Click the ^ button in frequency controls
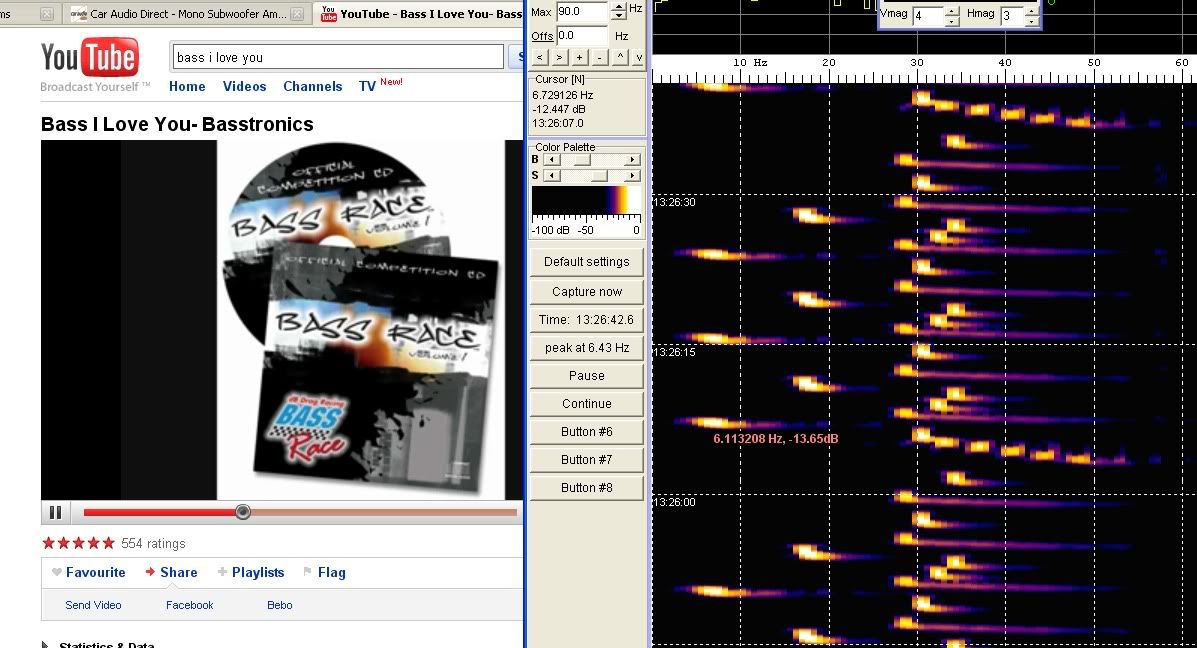The image size is (1197, 648). tap(619, 57)
